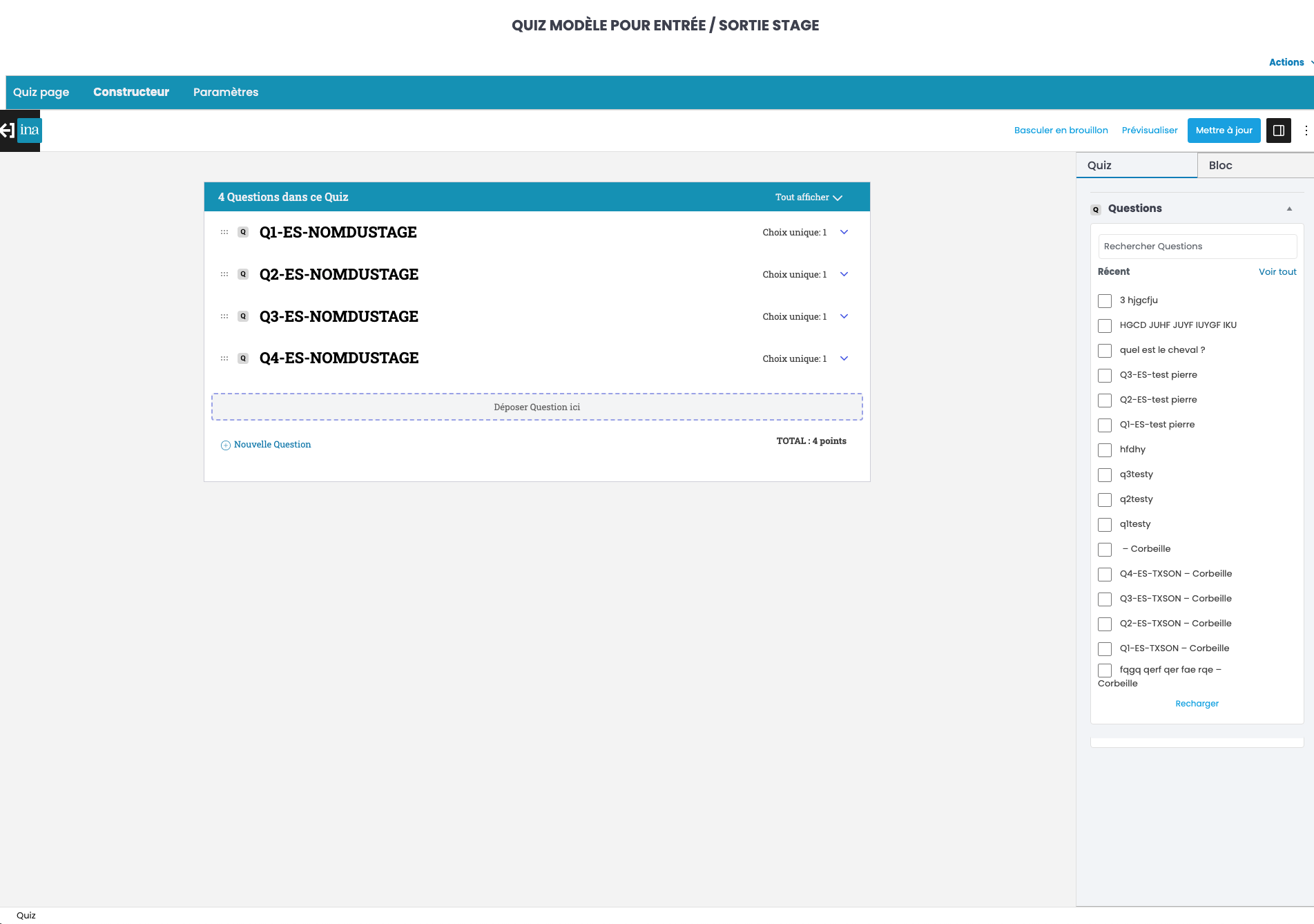This screenshot has height=924, width=1314.
Task: Open the three-dot options menu
Action: tap(1306, 131)
